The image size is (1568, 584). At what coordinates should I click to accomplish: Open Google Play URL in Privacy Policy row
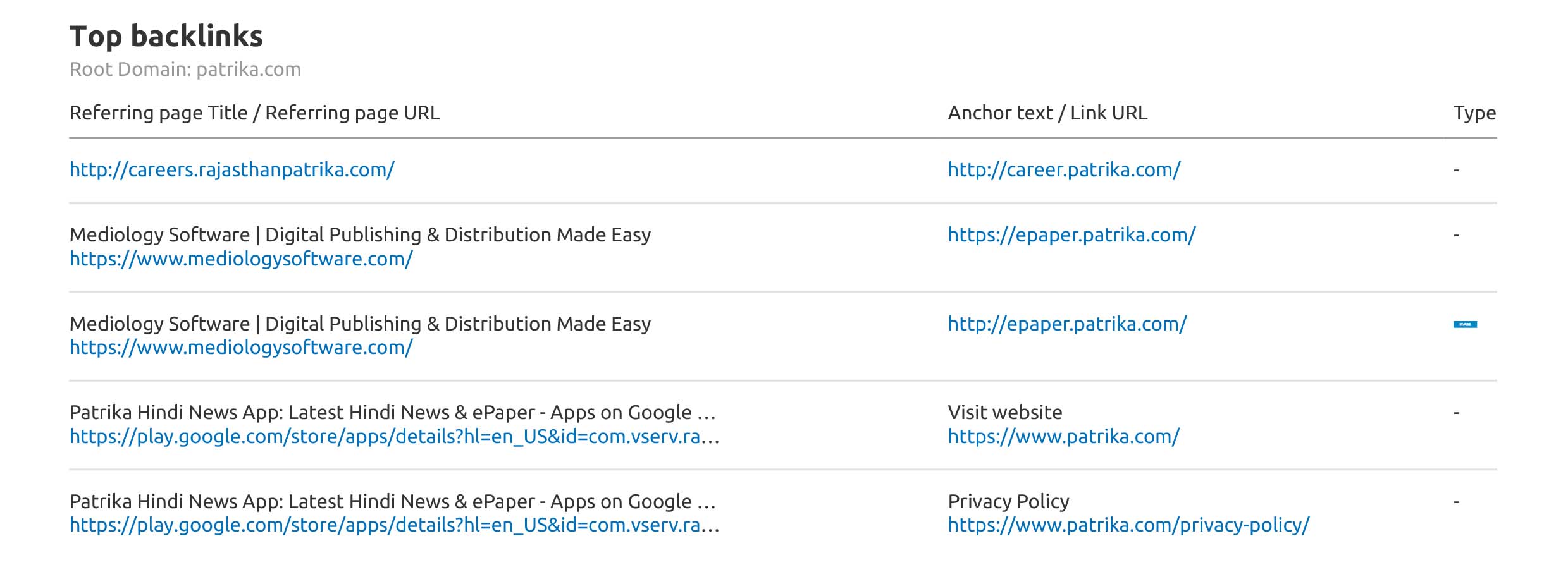tap(393, 525)
